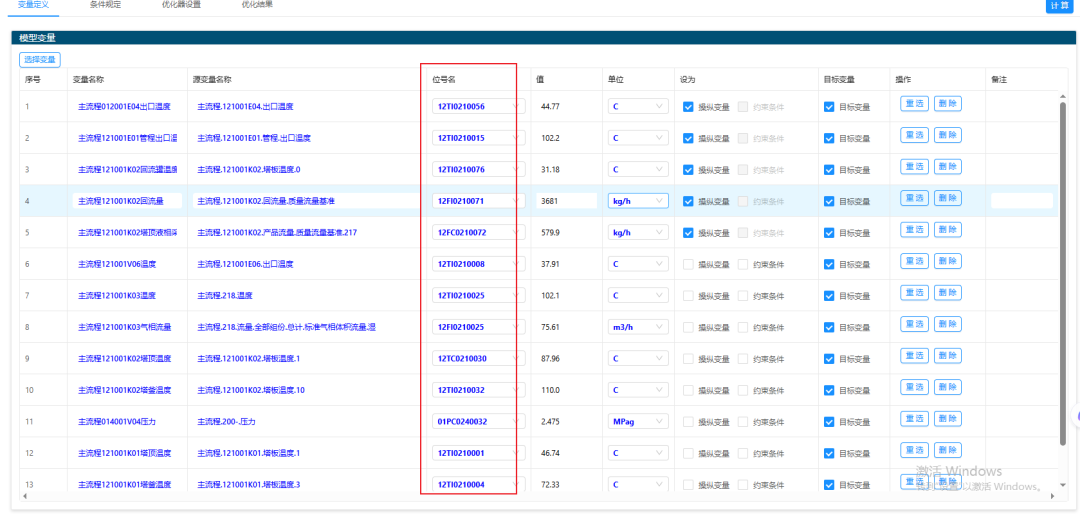Click the 位号名 column header

coord(444,79)
